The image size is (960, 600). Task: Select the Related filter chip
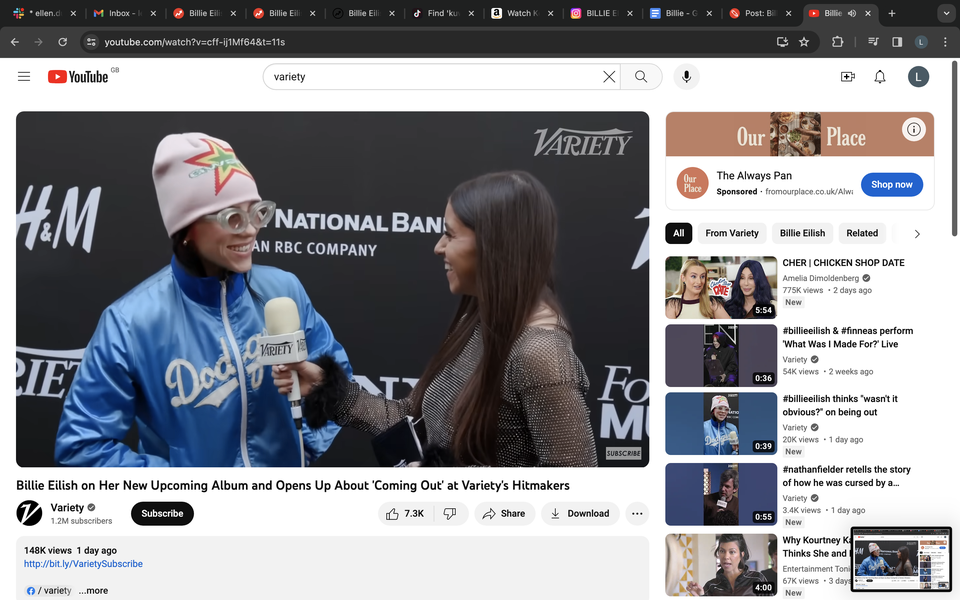coord(861,233)
